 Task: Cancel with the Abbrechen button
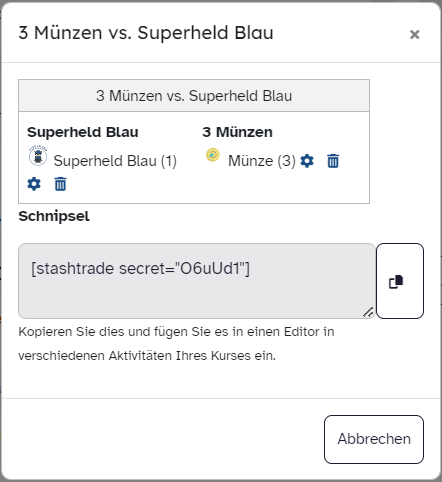(374, 439)
